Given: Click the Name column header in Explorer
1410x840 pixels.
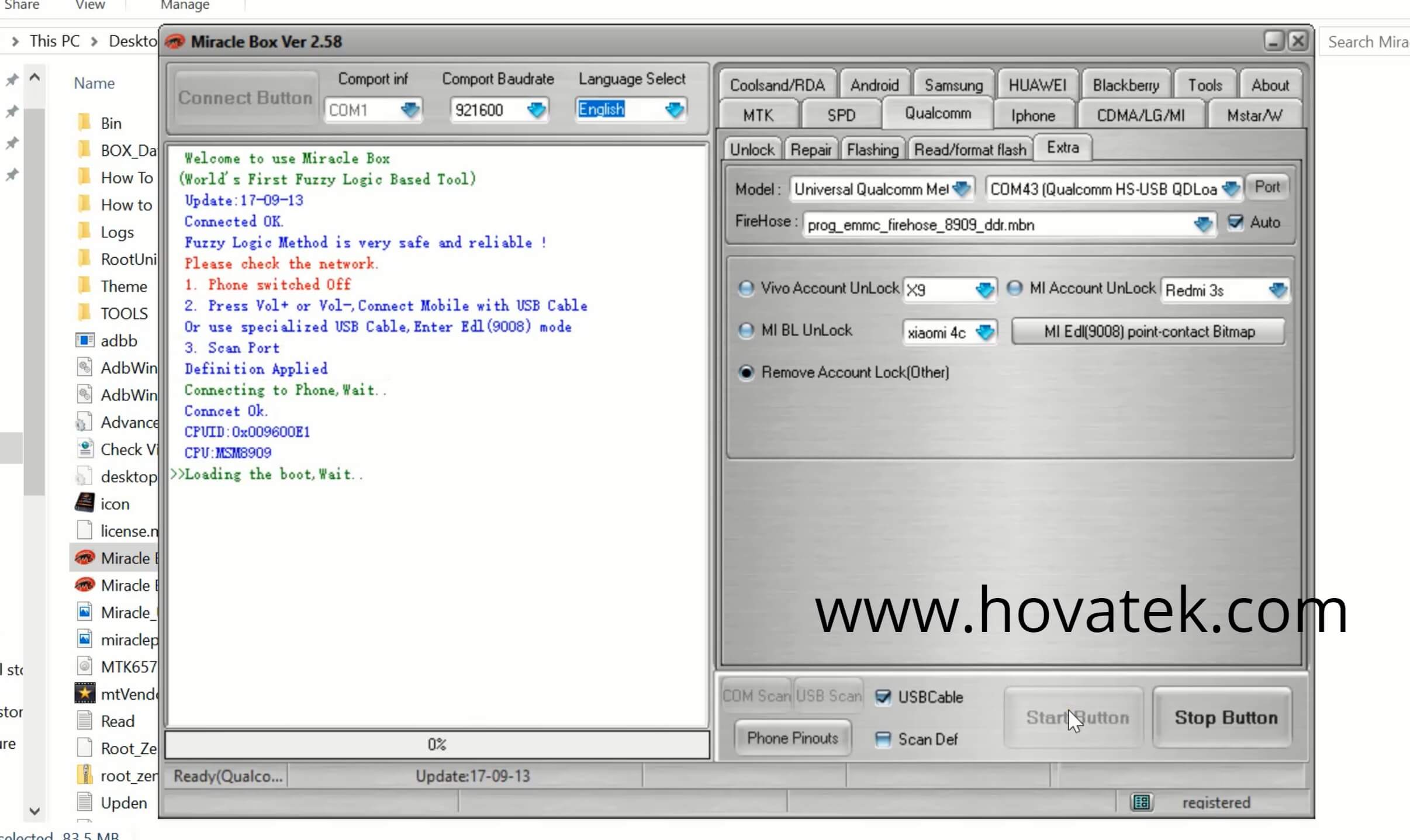Looking at the screenshot, I should [94, 83].
